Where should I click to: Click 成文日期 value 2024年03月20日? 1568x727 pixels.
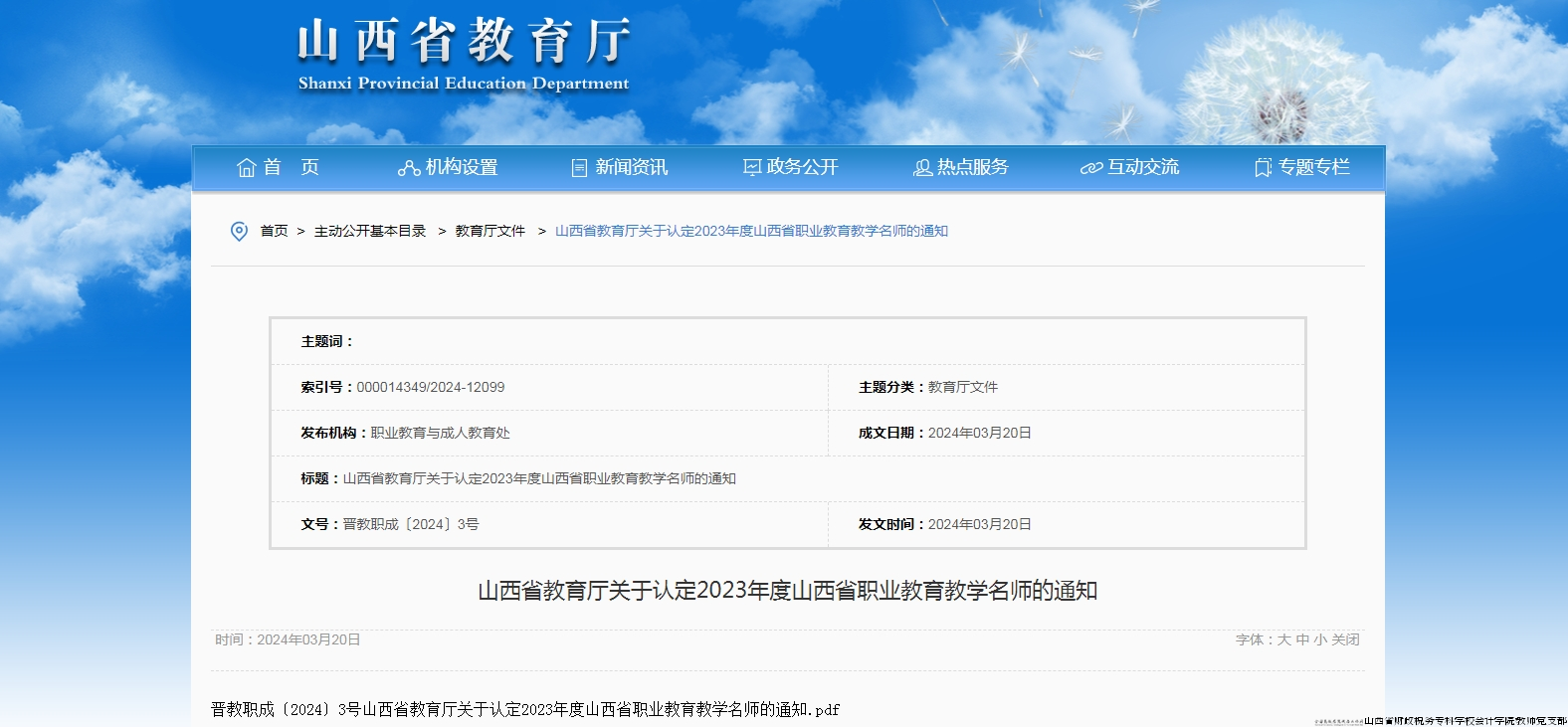point(980,433)
